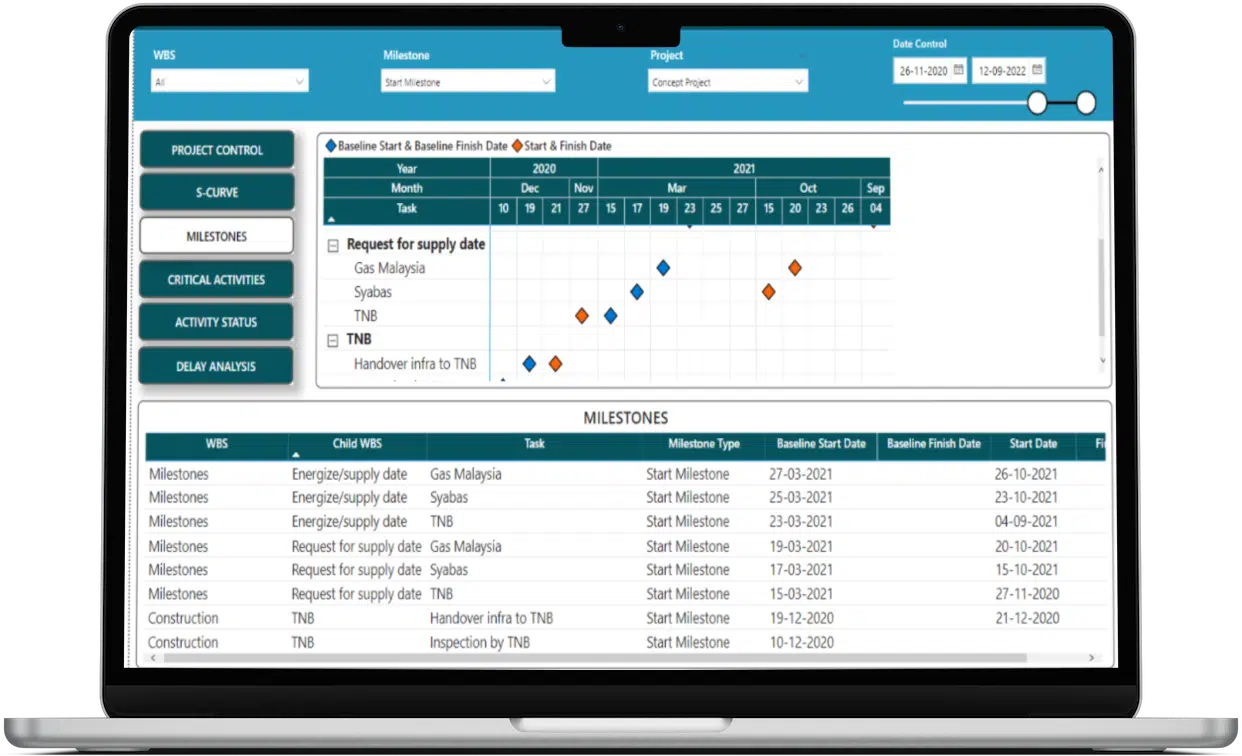Click the Child WBS column sort arrow

click(x=296, y=455)
